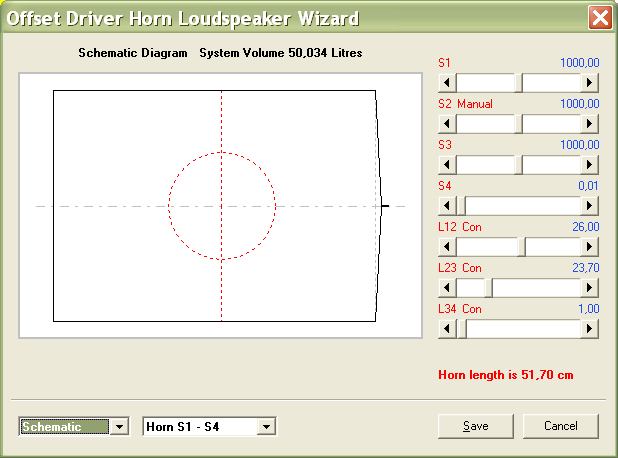Click the Horn length is 51,70 cm text
The image size is (618, 458).
point(506,374)
